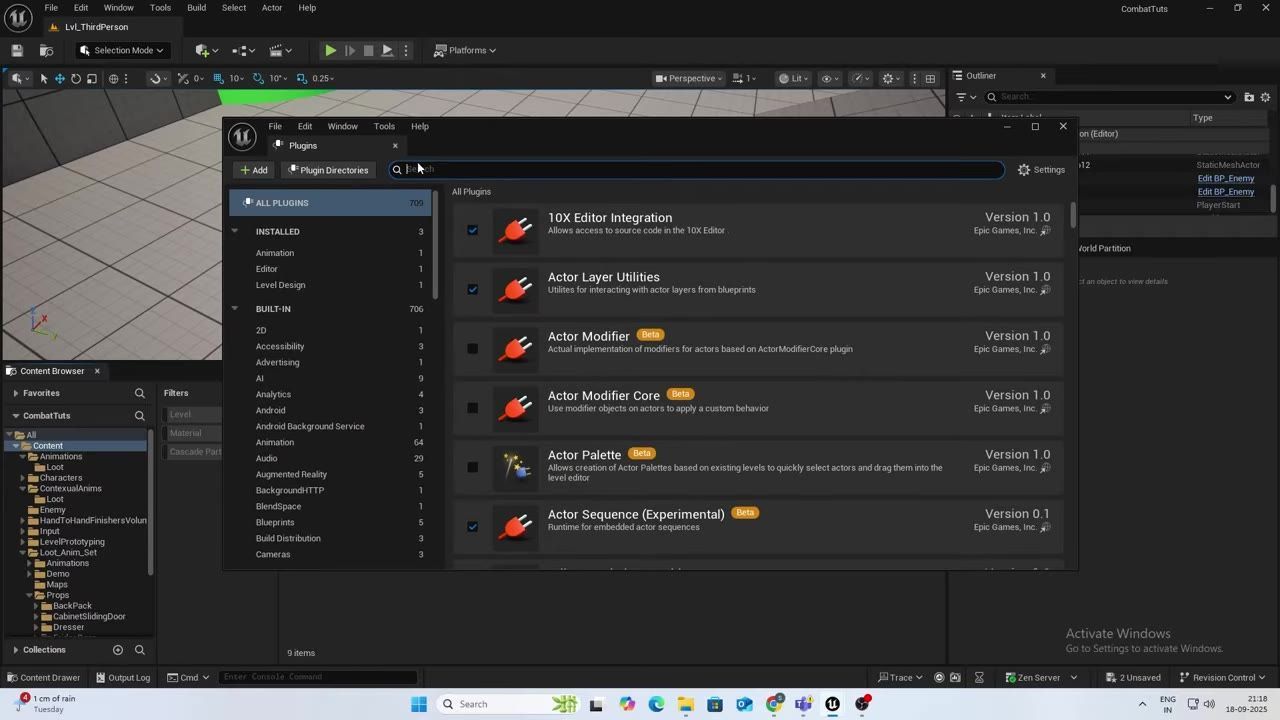1280x720 pixels.
Task: Click the Add button in Plugins window
Action: click(x=254, y=170)
